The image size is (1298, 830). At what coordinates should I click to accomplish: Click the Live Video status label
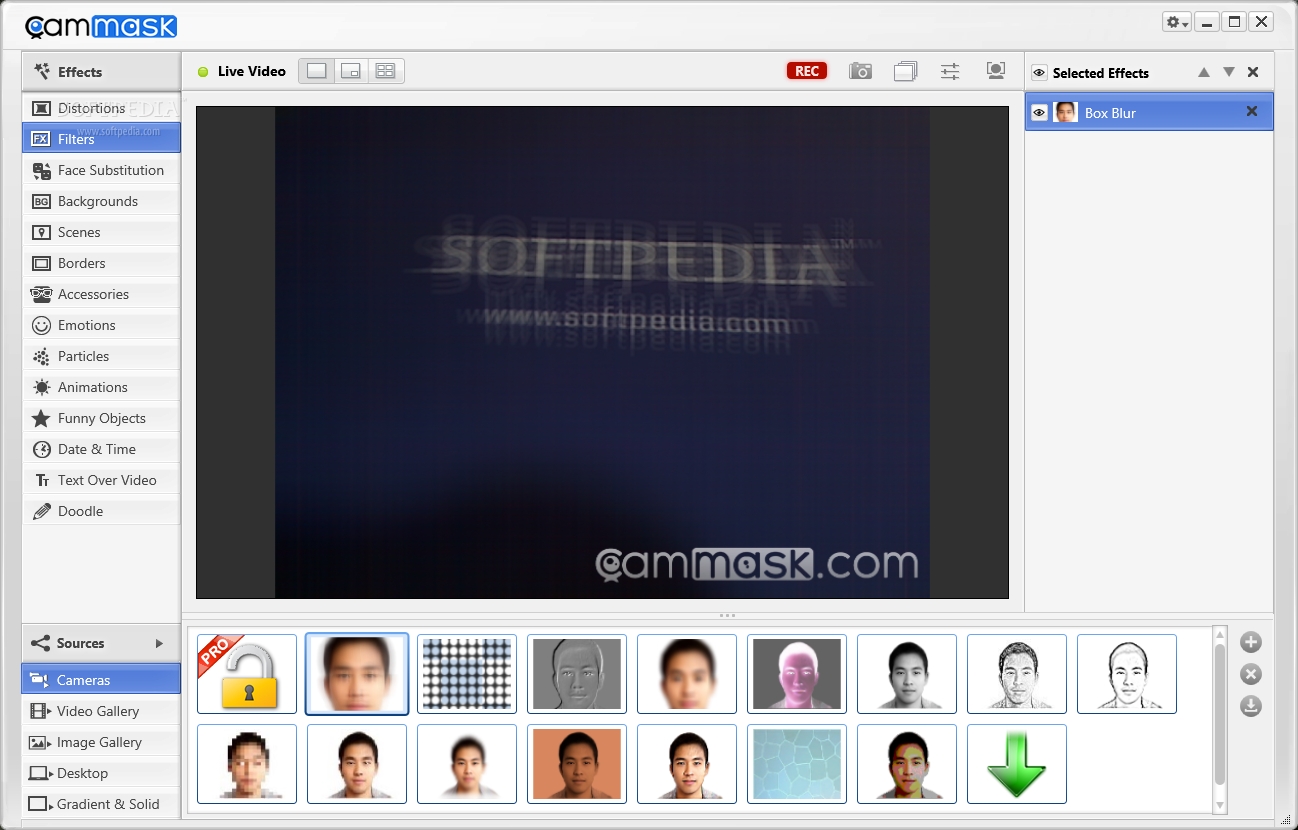point(252,71)
